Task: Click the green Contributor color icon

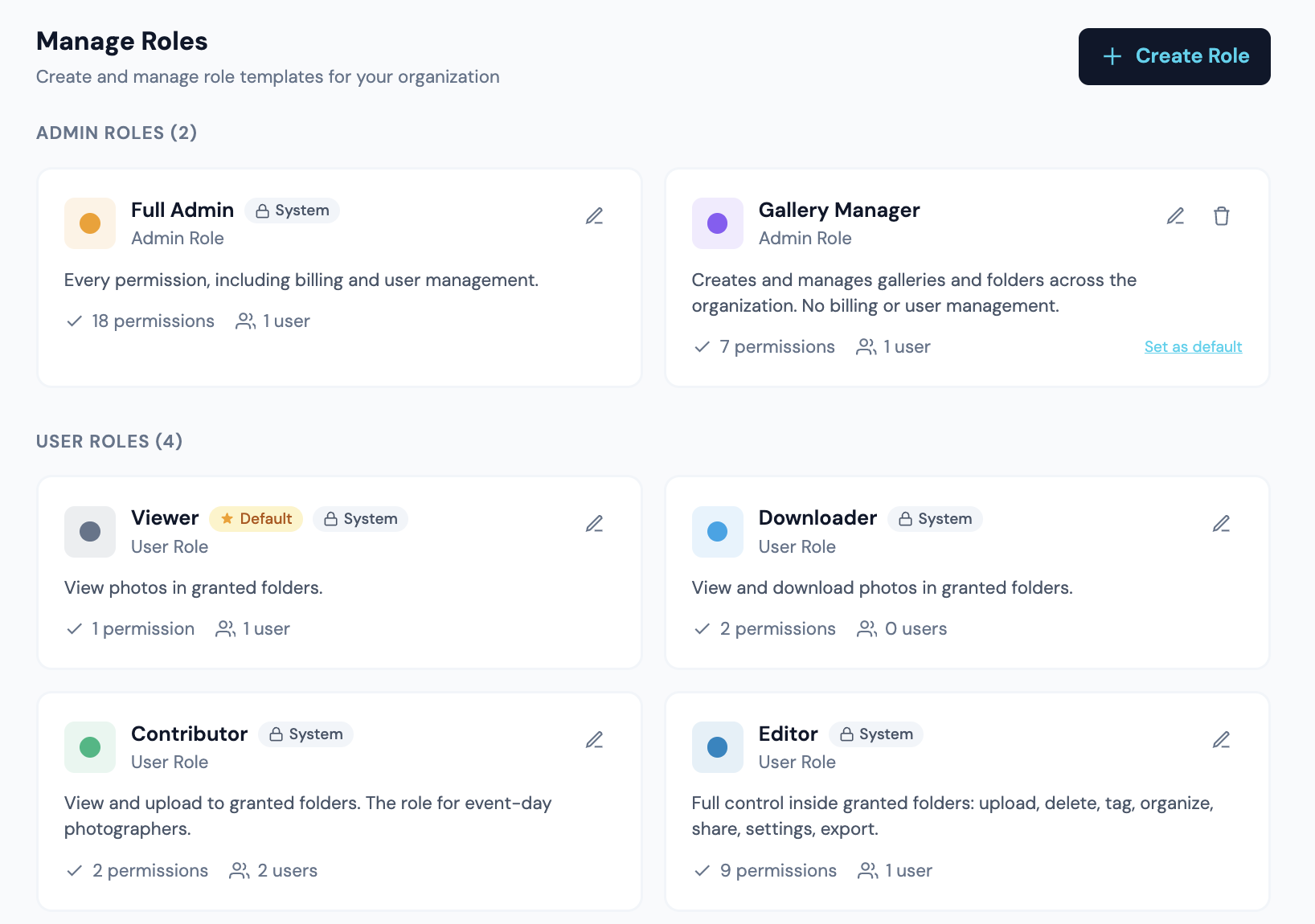Action: (90, 747)
